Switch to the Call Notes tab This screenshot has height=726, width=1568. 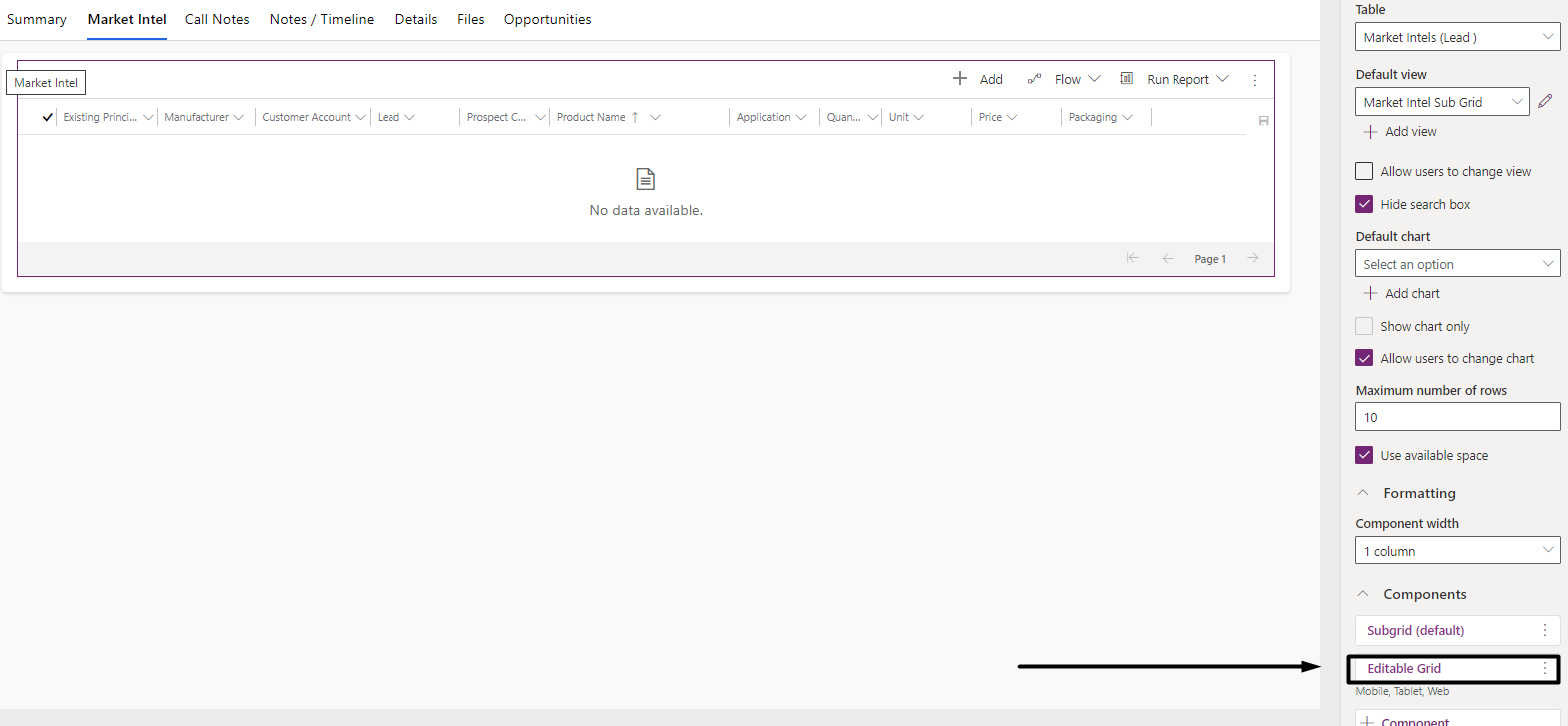click(217, 19)
